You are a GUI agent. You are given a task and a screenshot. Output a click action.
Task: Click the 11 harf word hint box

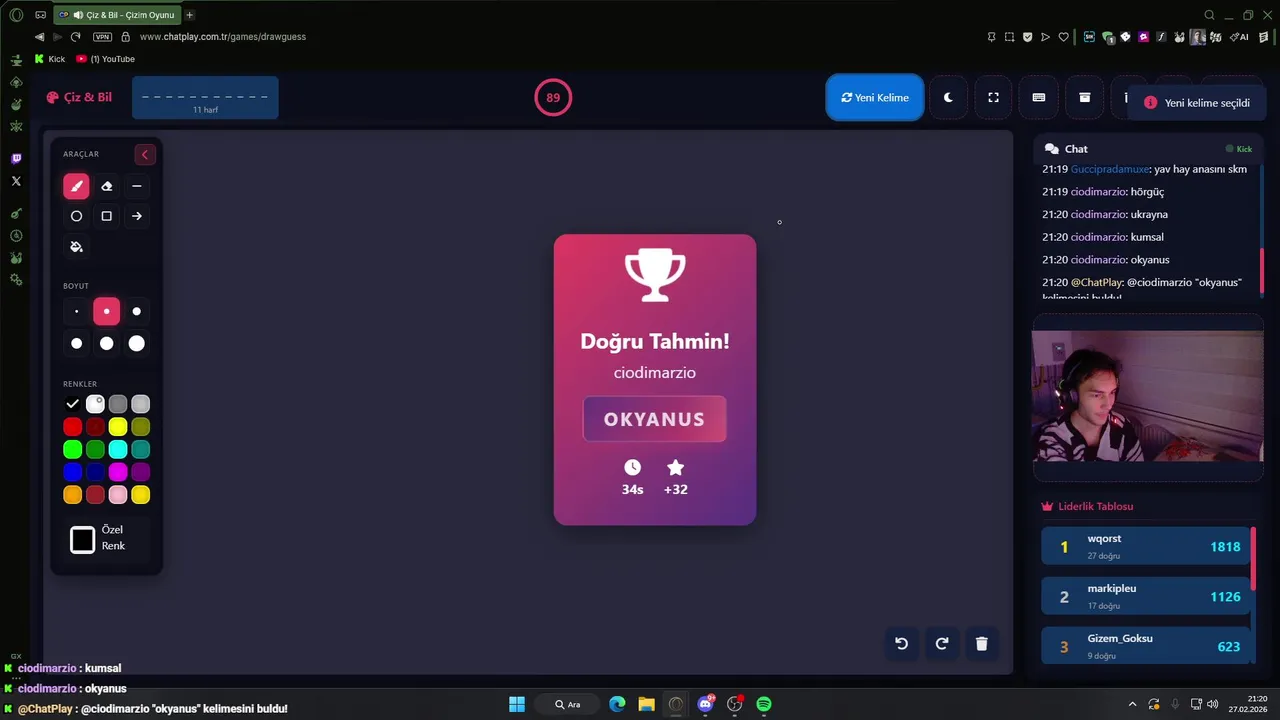click(205, 98)
